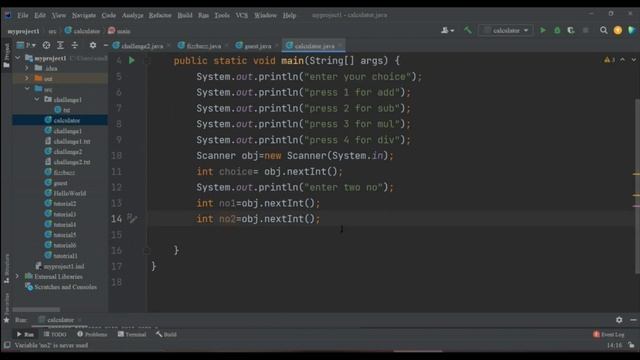Open Run panel settings gear
This screenshot has height=360, width=640.
[619, 320]
